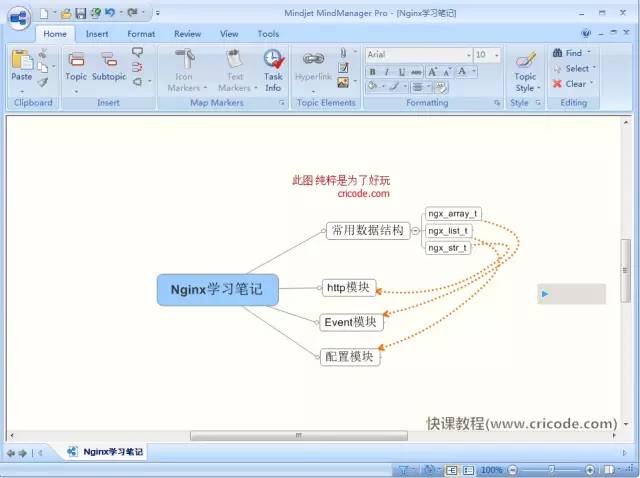Viewport: 640px width, 478px height.
Task: Open the MindManager application button
Action: click(19, 18)
